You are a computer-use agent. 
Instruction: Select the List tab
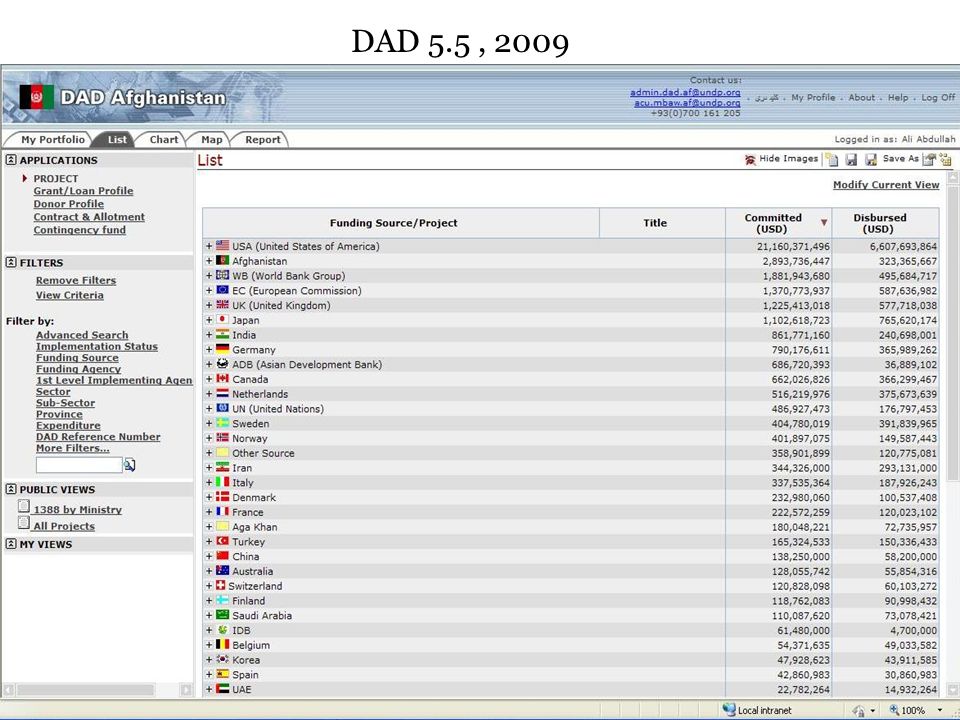(x=117, y=140)
